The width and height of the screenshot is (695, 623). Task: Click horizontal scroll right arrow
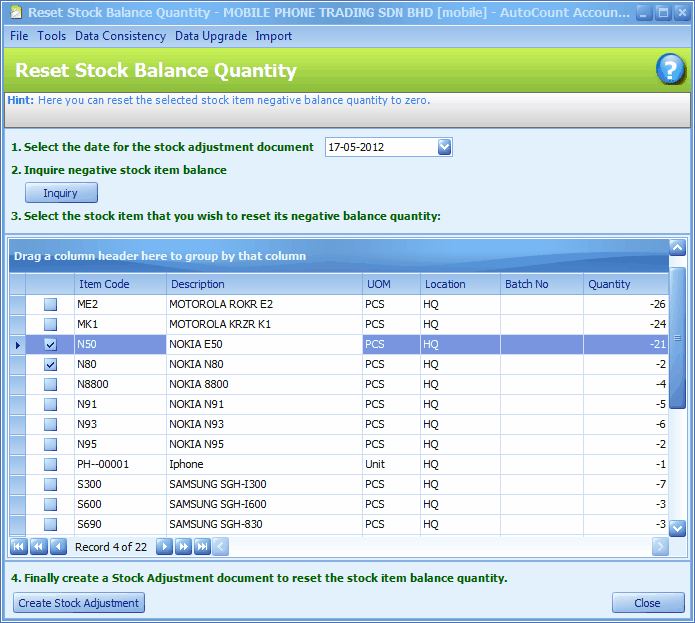click(660, 546)
